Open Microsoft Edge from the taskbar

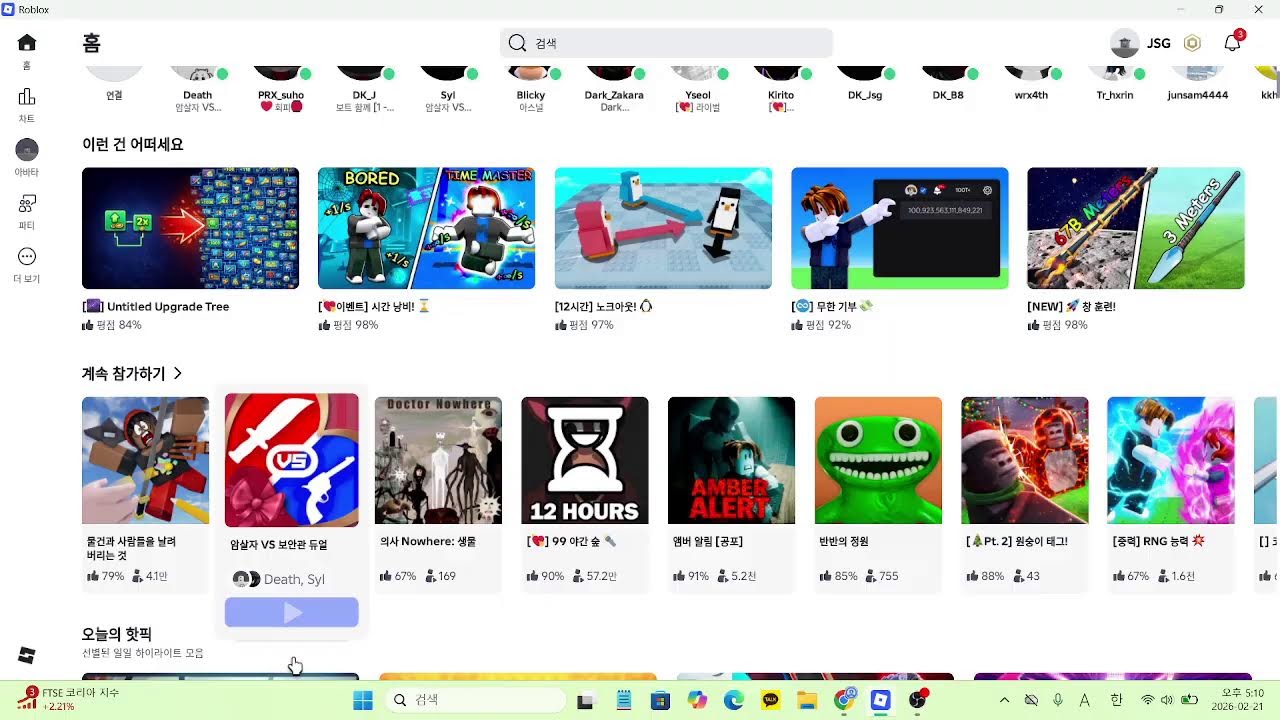(x=734, y=700)
